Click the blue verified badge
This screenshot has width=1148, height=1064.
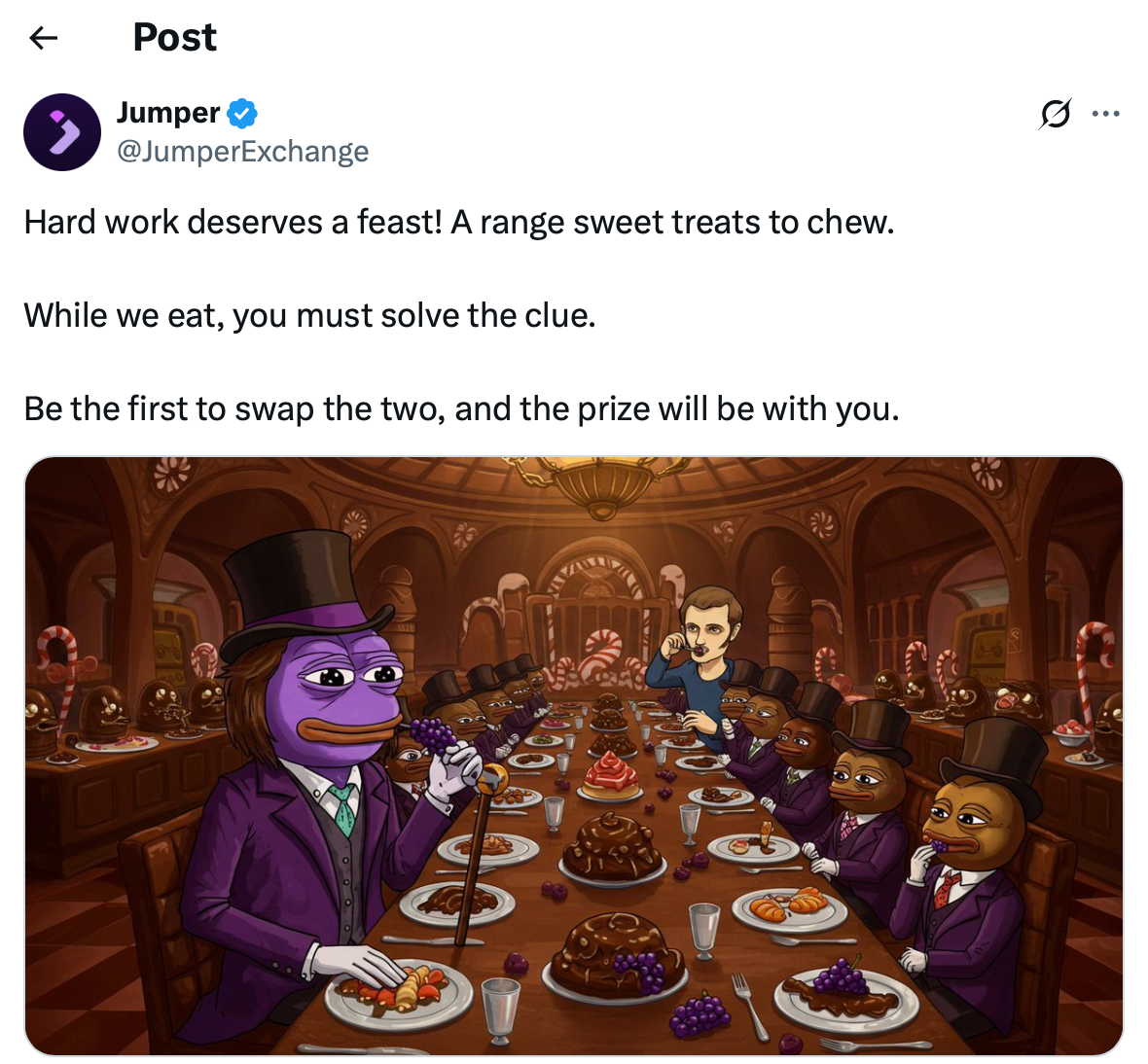(242, 113)
